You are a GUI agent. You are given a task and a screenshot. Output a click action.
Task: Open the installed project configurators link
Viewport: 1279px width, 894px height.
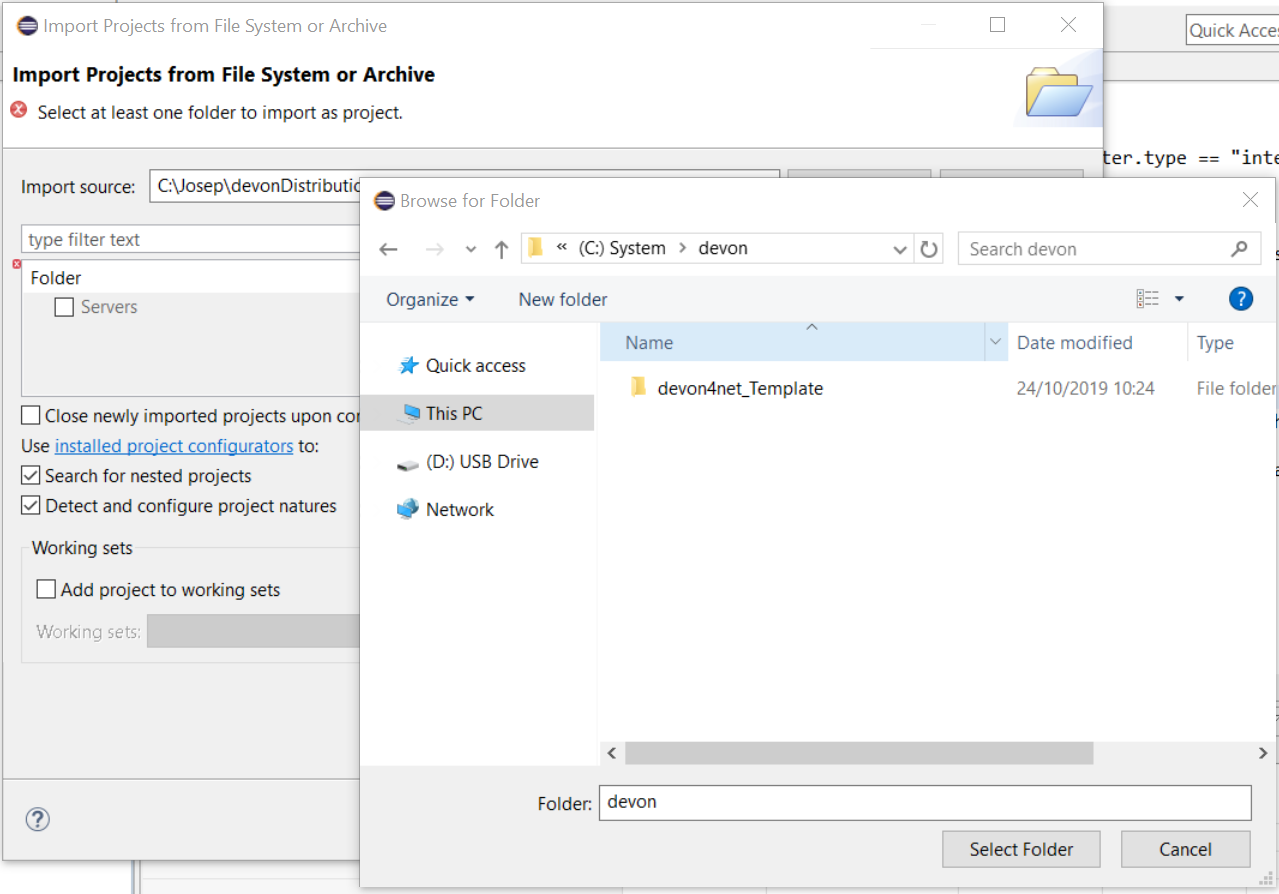pos(174,446)
